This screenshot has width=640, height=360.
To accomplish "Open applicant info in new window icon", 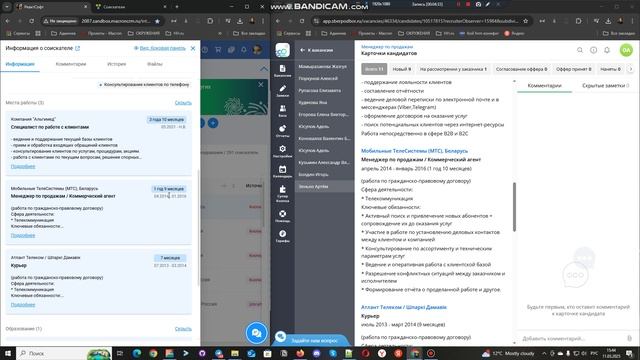I will point(78,48).
